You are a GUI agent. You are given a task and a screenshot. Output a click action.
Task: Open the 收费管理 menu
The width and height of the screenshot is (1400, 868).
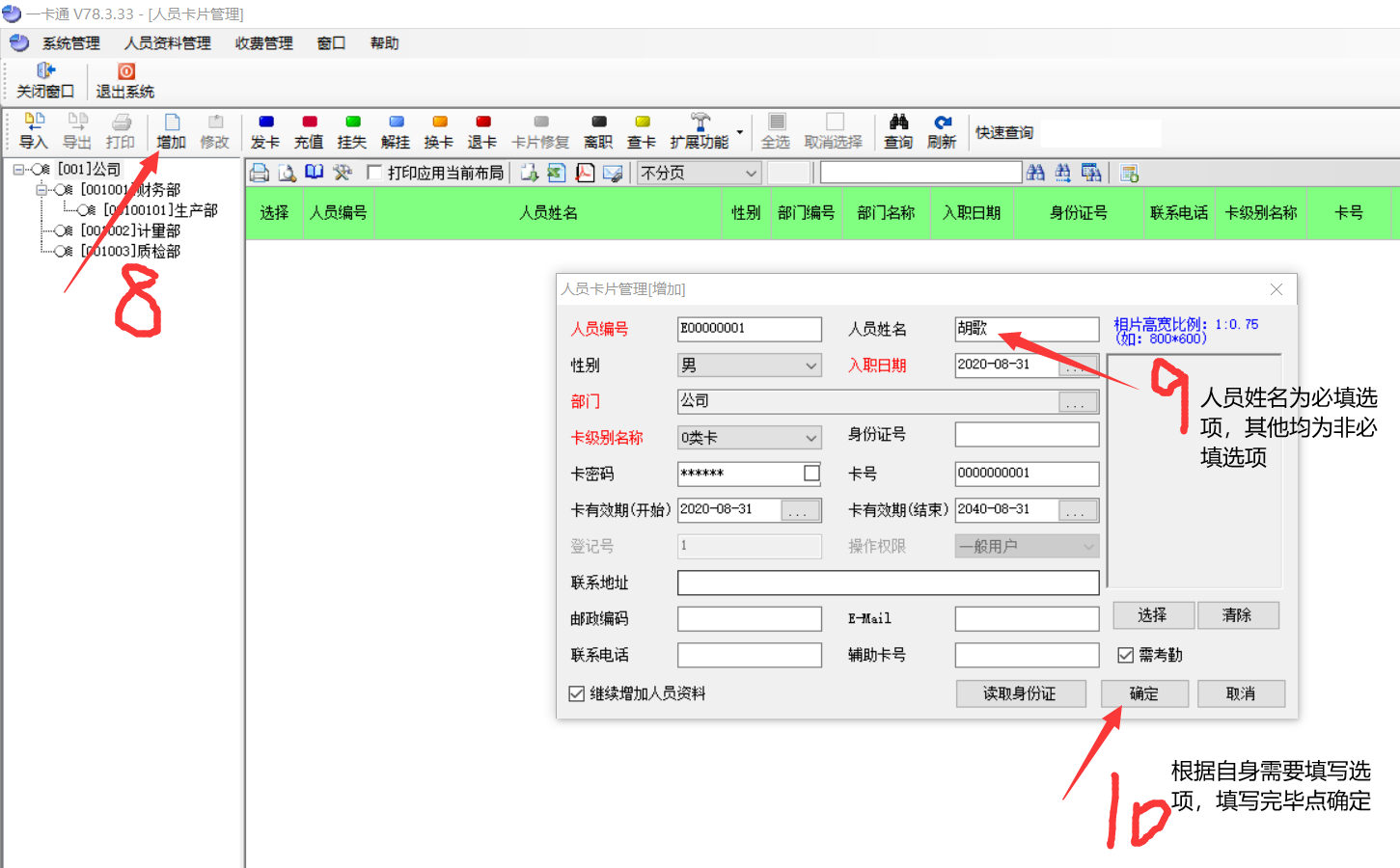pos(264,43)
